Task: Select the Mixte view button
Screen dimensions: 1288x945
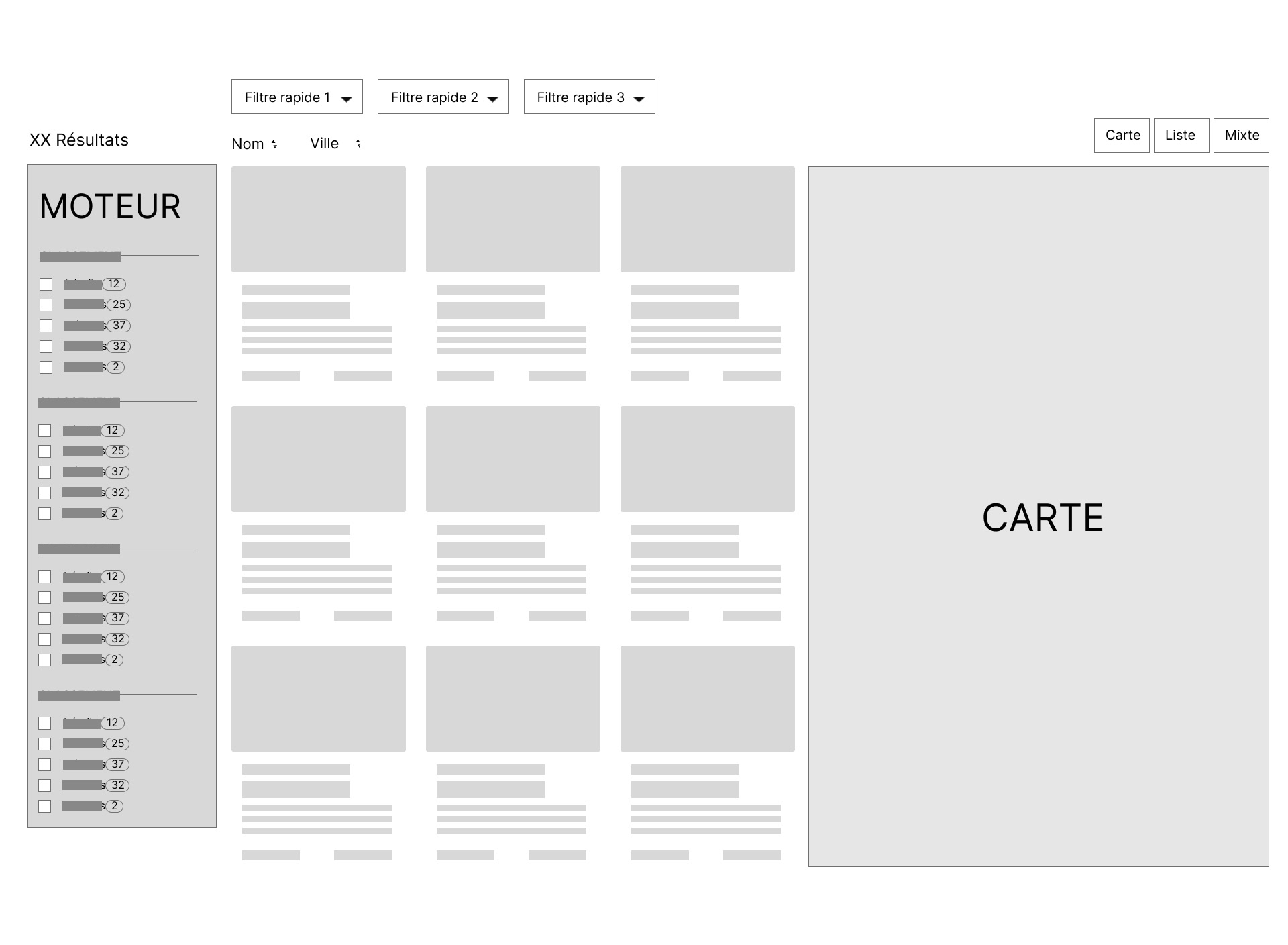Action: tap(1241, 136)
